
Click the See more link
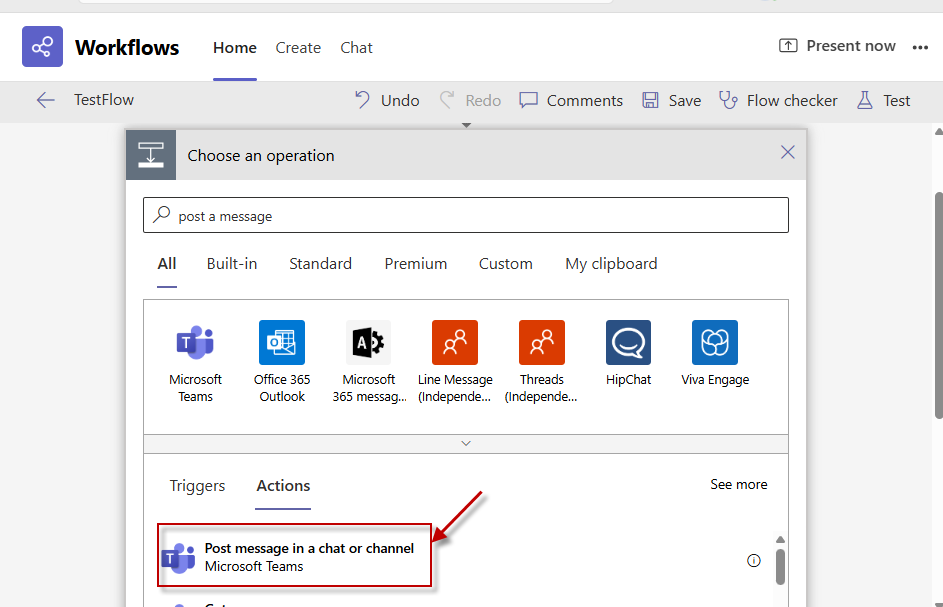(x=738, y=485)
